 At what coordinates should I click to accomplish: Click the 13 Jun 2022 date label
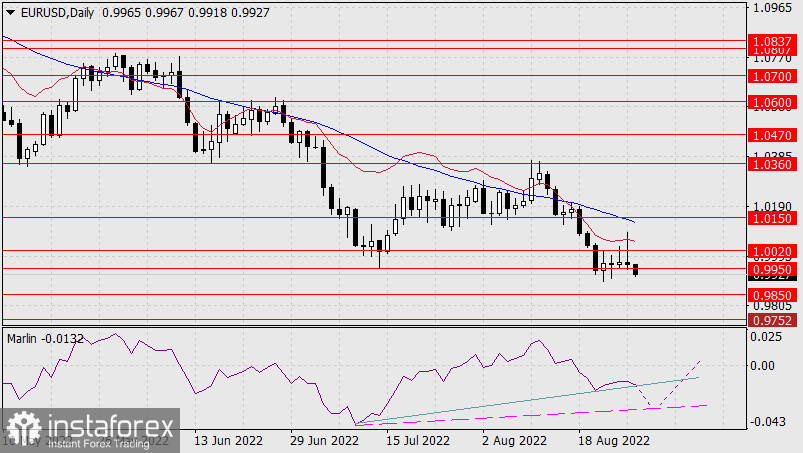coord(228,441)
